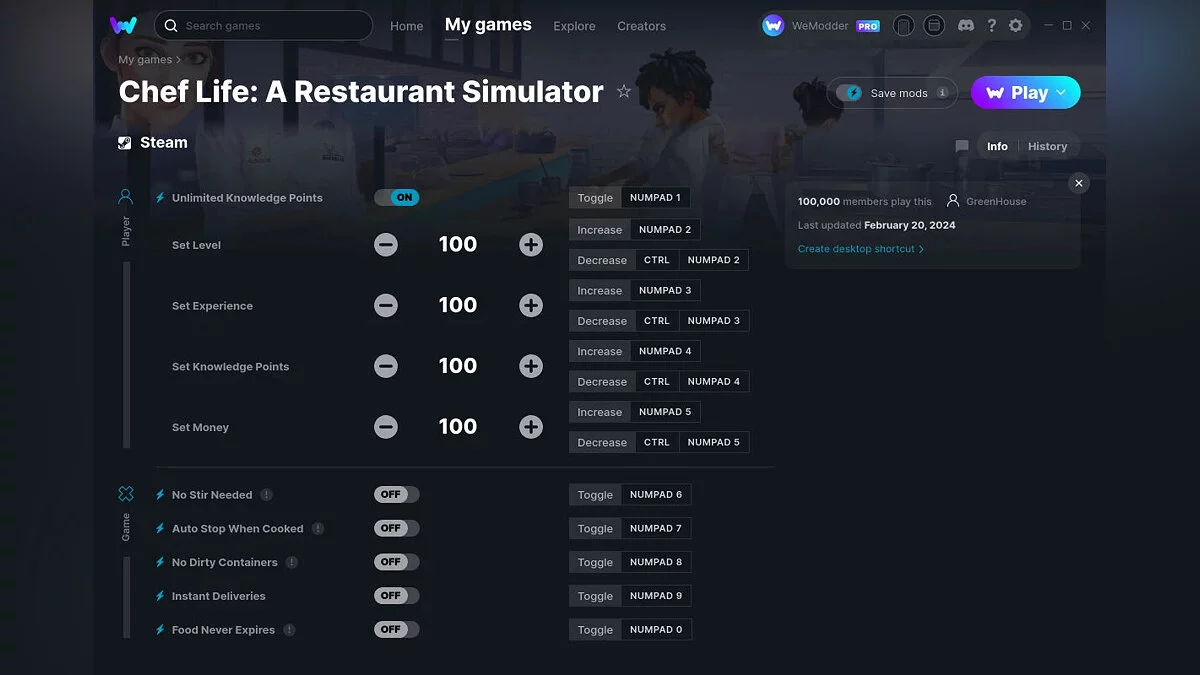This screenshot has height=675, width=1200.
Task: Click info icon beside Auto Stop When Cooked
Action: pyautogui.click(x=318, y=529)
